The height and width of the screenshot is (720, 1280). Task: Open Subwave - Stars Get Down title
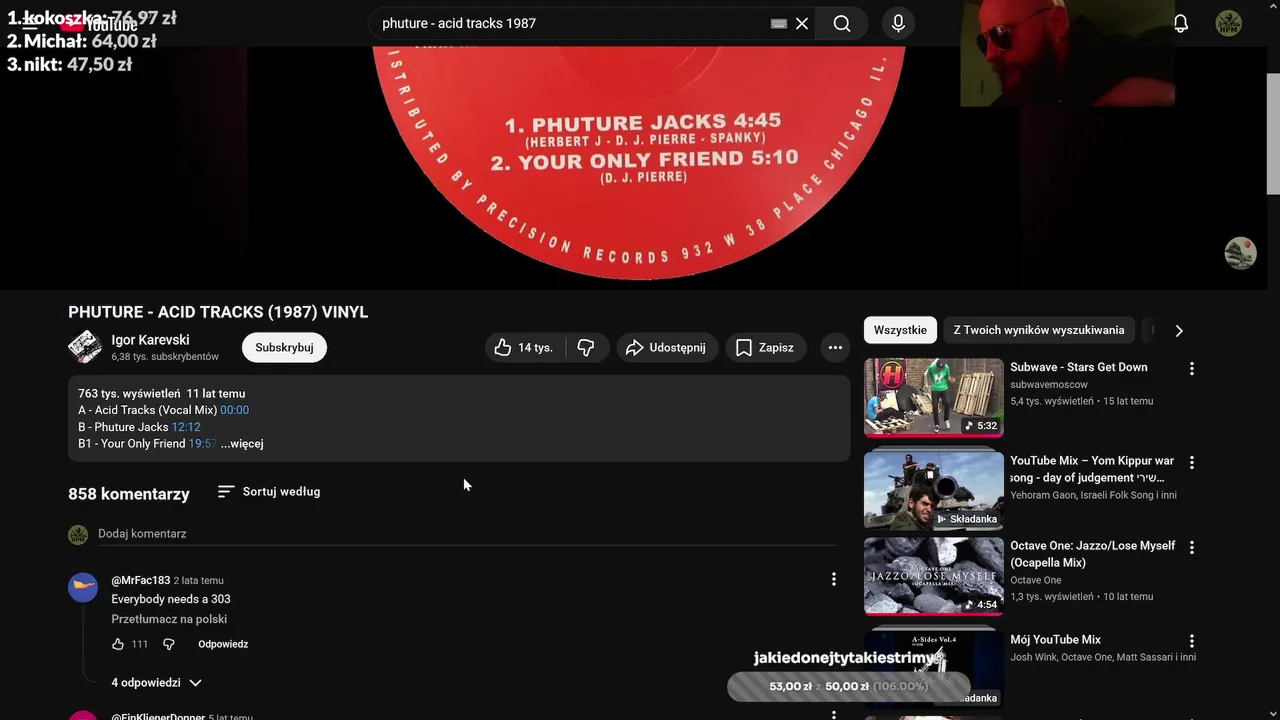point(1079,367)
